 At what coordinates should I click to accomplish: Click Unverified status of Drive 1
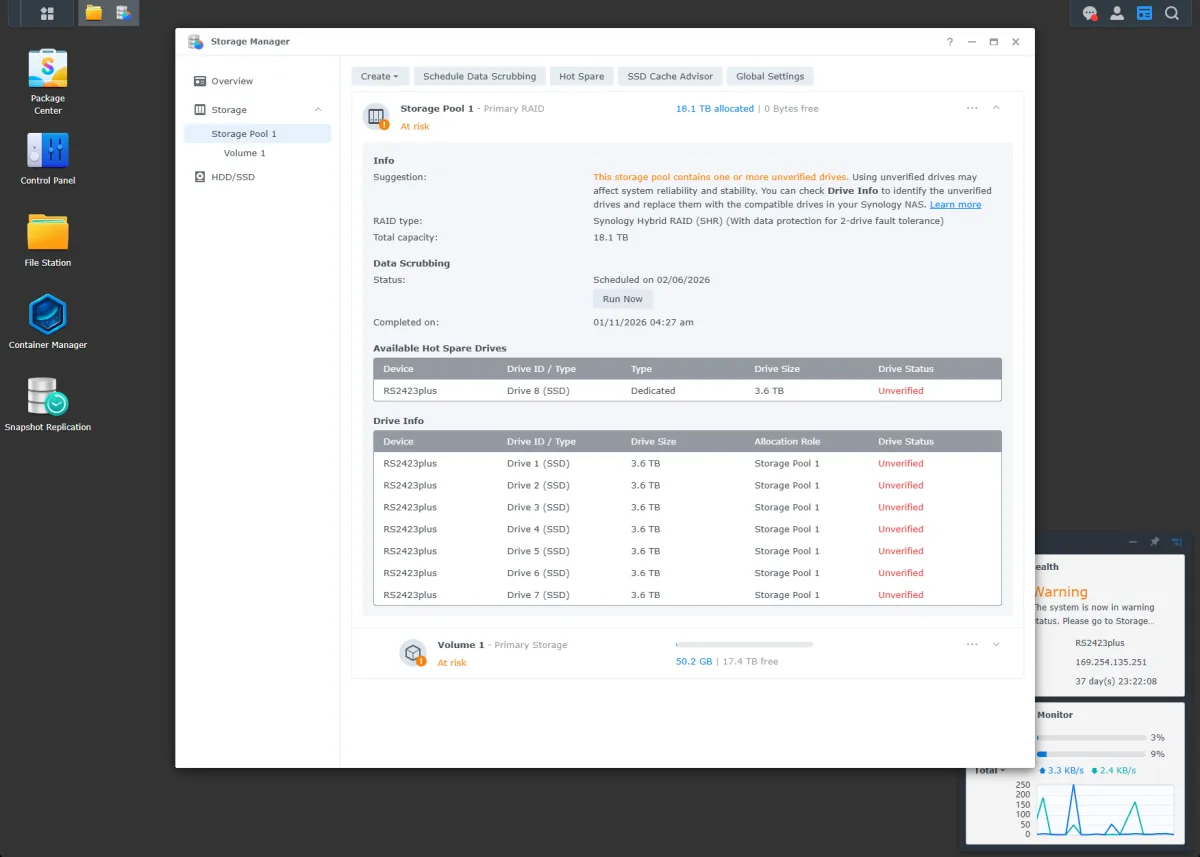click(x=901, y=464)
